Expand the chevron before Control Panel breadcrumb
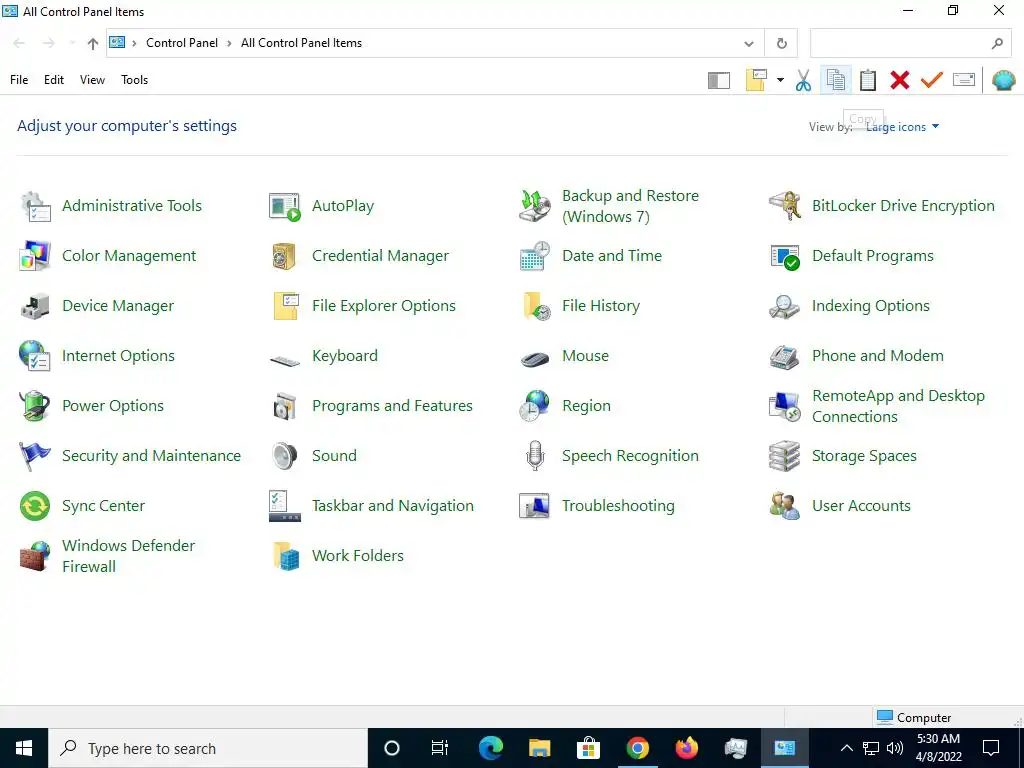This screenshot has width=1024, height=768. coord(134,43)
